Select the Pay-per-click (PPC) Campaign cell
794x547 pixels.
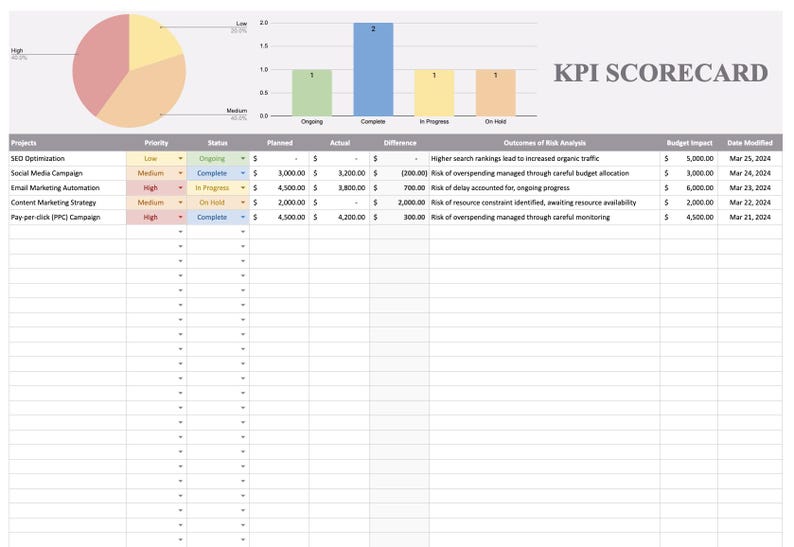[67, 217]
